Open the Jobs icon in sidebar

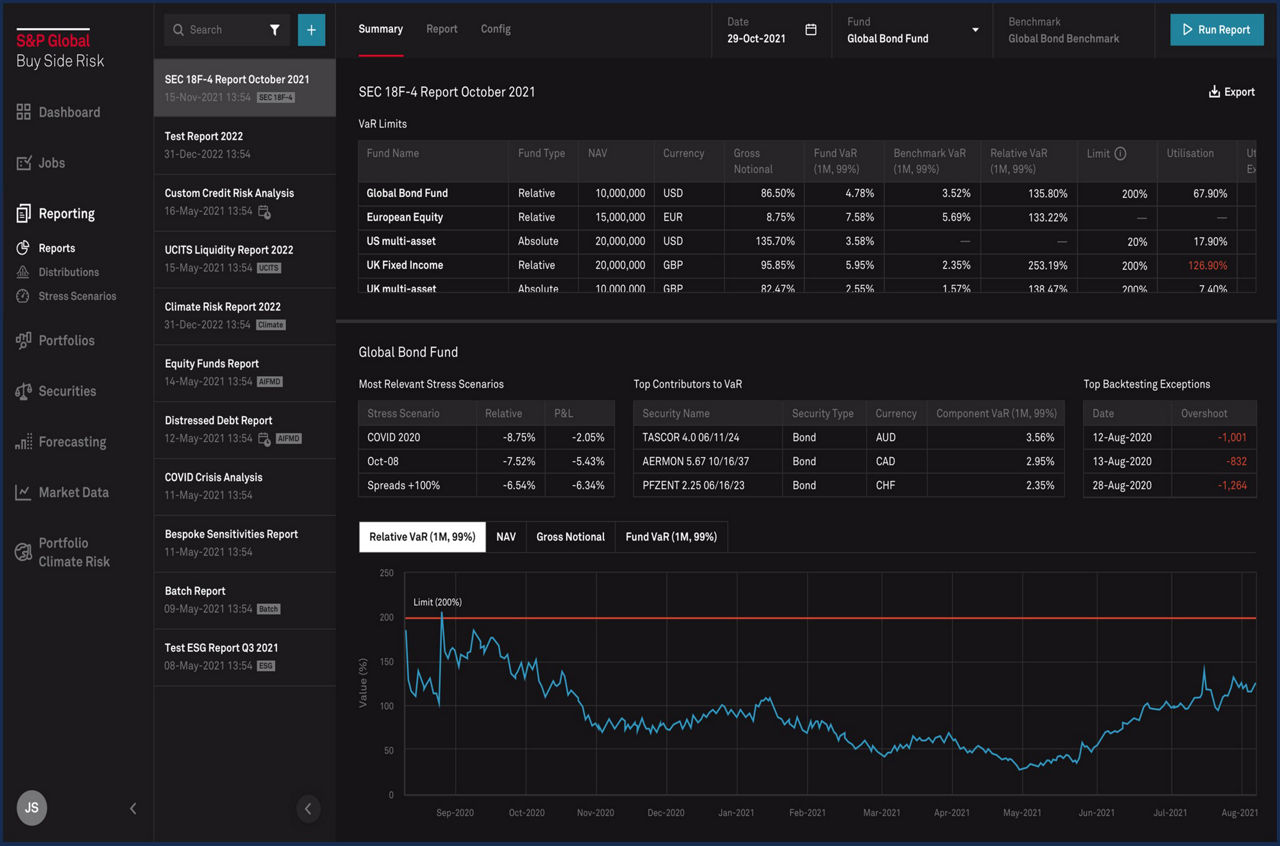point(23,162)
